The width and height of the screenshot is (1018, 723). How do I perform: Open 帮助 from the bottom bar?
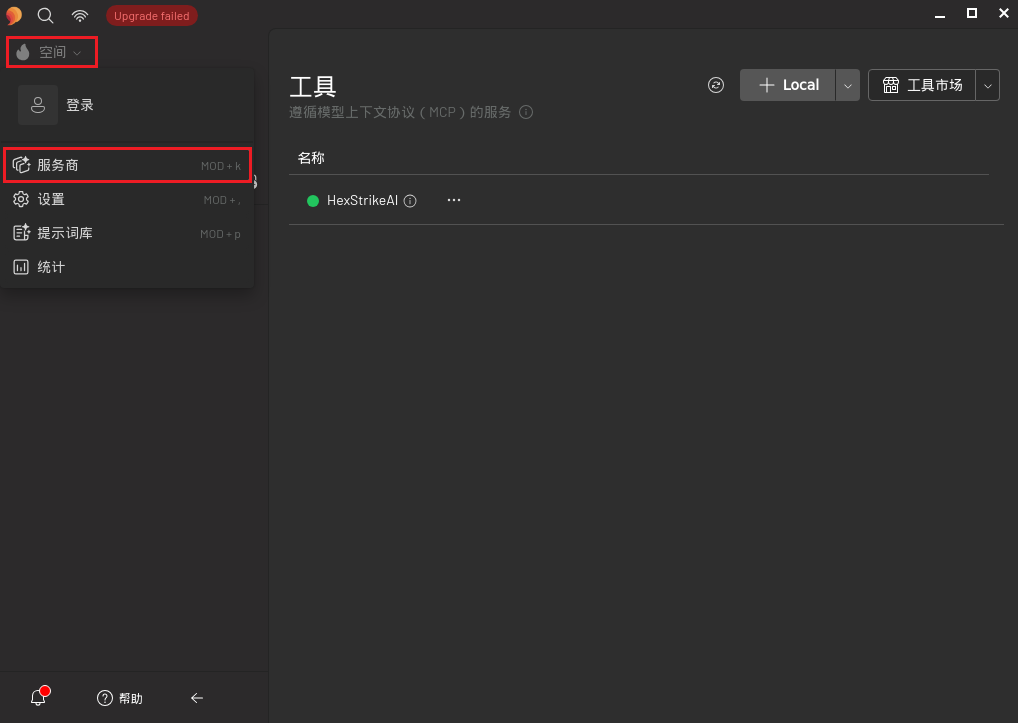pyautogui.click(x=119, y=697)
